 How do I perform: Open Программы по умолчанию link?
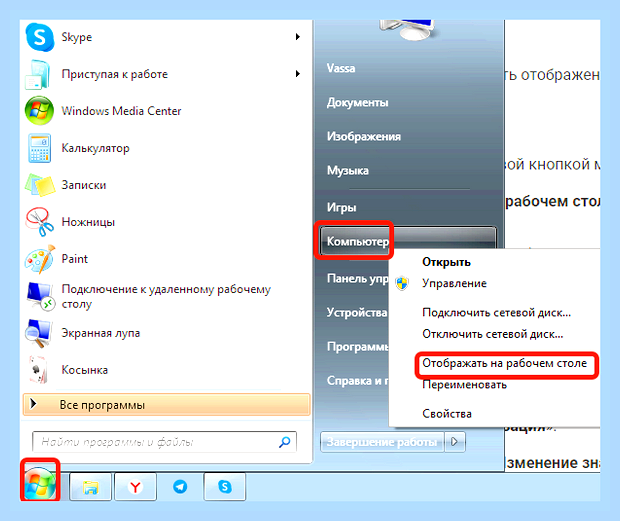click(357, 347)
